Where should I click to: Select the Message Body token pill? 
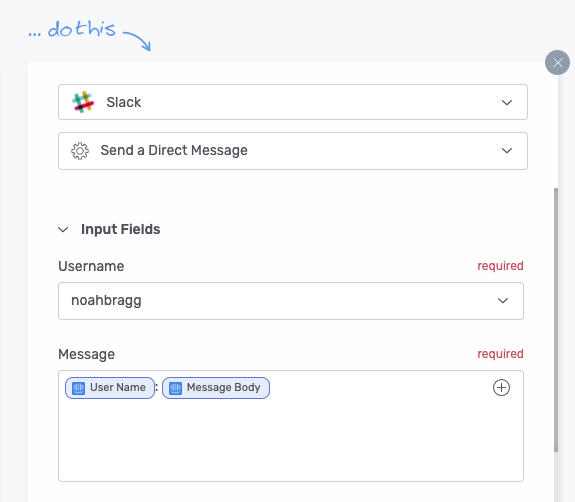click(216, 388)
